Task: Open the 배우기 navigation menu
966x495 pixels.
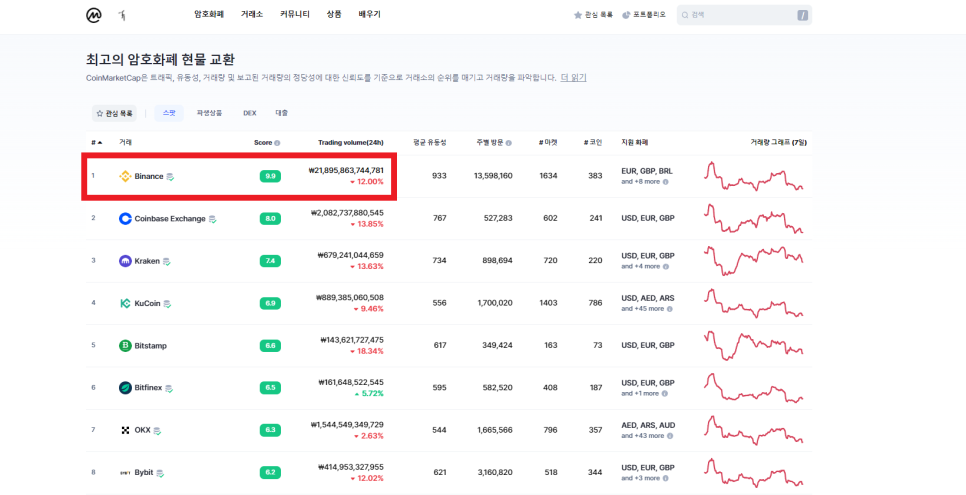Action: coord(370,14)
